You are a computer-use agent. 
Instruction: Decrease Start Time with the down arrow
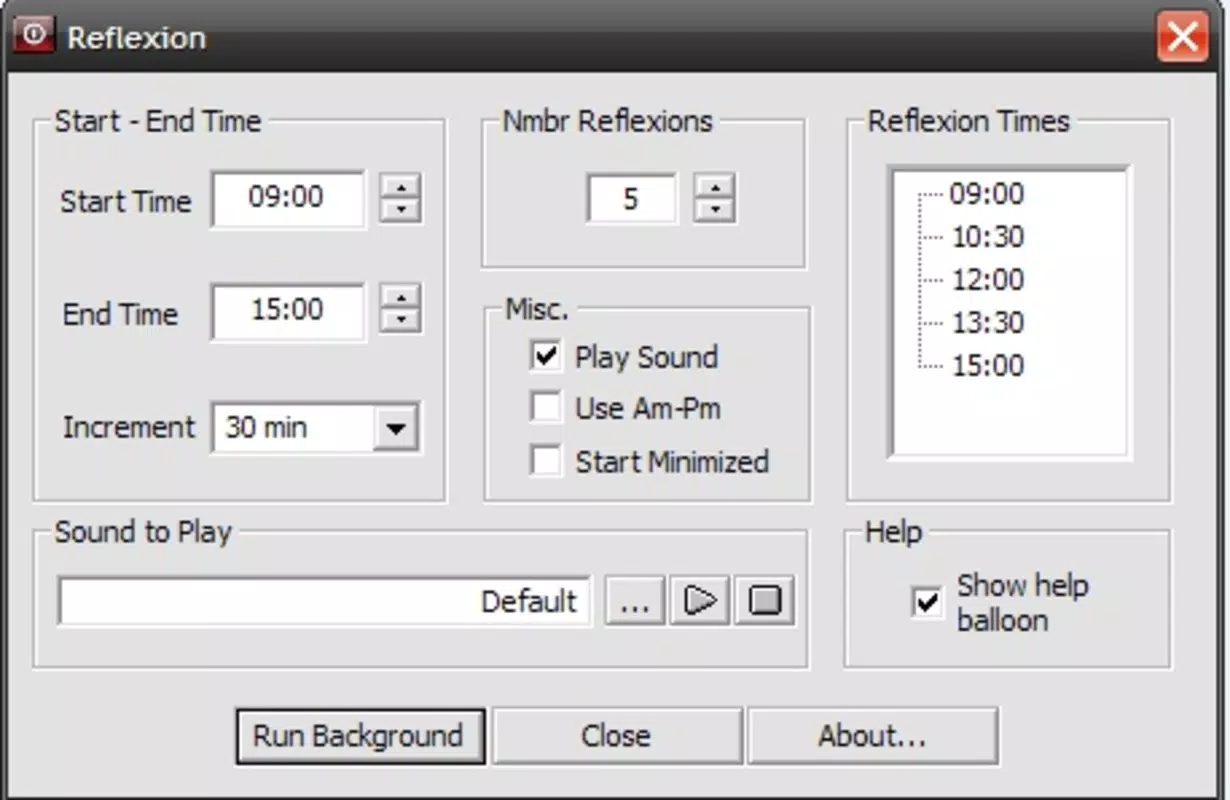pyautogui.click(x=401, y=210)
